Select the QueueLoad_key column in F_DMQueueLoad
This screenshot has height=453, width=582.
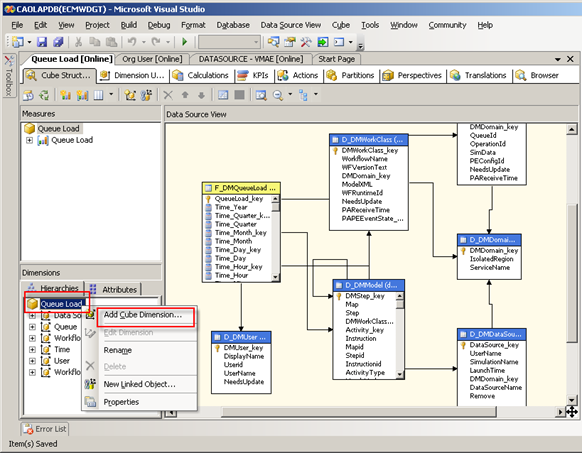click(239, 199)
